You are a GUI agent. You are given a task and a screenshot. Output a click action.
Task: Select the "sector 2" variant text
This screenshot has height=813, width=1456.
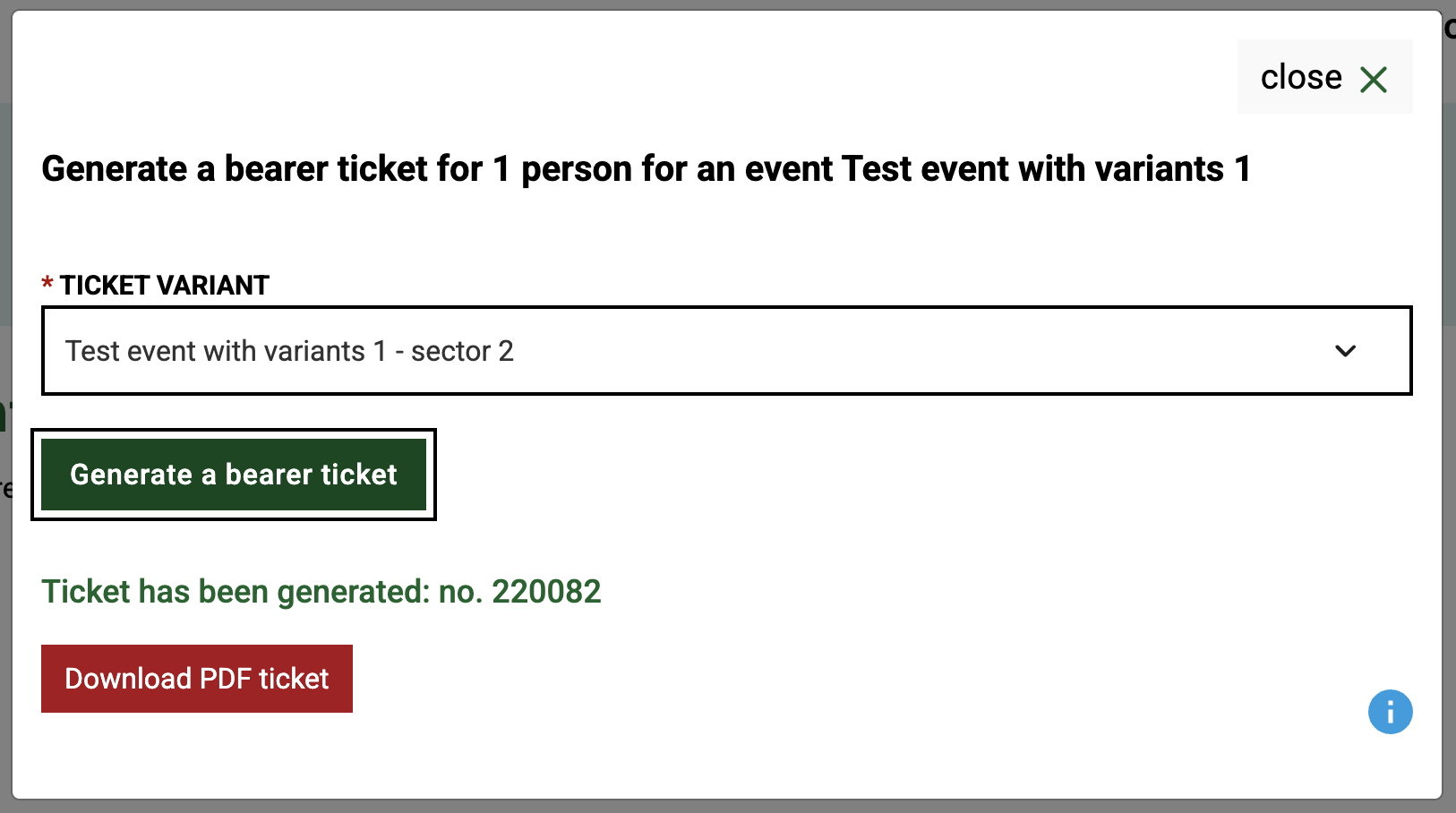462,351
